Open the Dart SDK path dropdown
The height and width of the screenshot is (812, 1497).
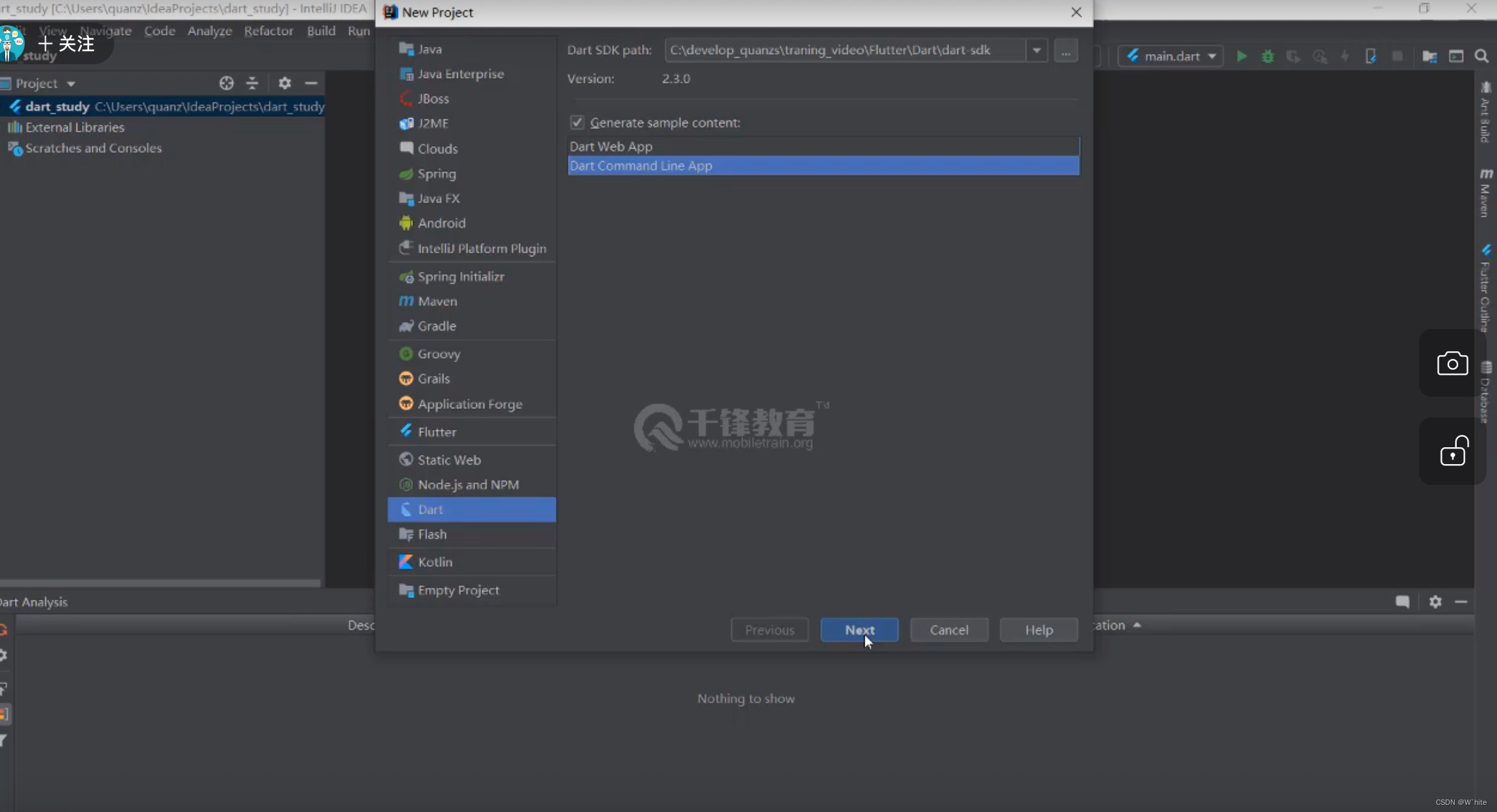[x=1036, y=50]
